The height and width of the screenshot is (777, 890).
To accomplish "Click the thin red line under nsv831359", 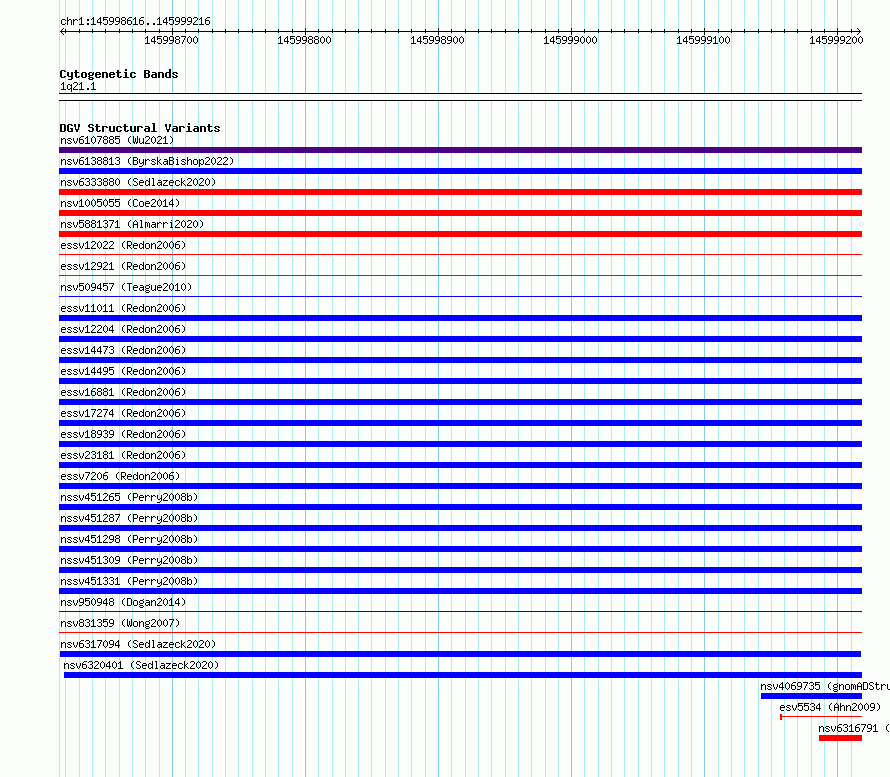I will [x=460, y=632].
